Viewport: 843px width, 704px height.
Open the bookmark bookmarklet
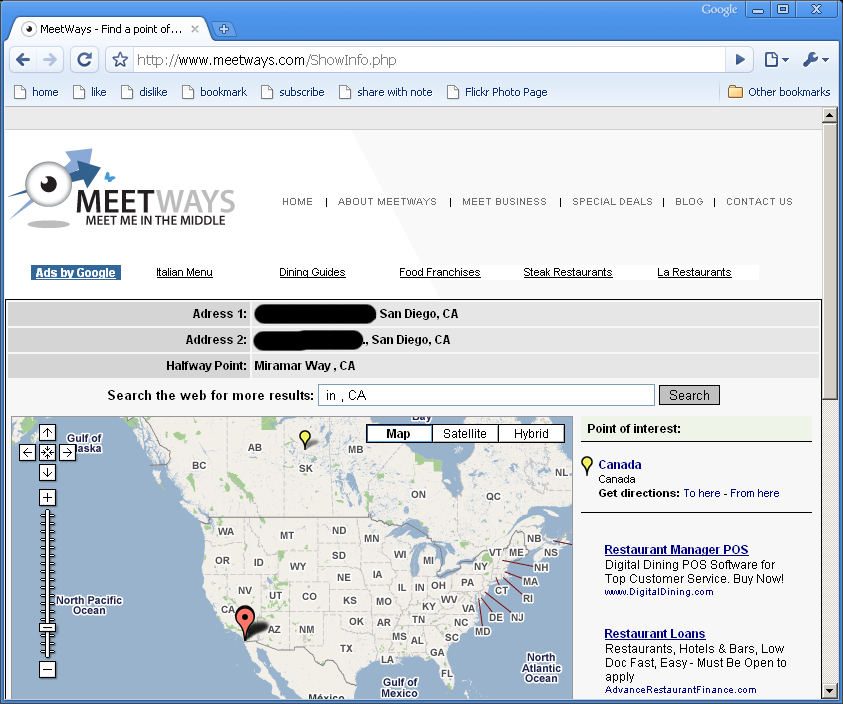coord(215,92)
